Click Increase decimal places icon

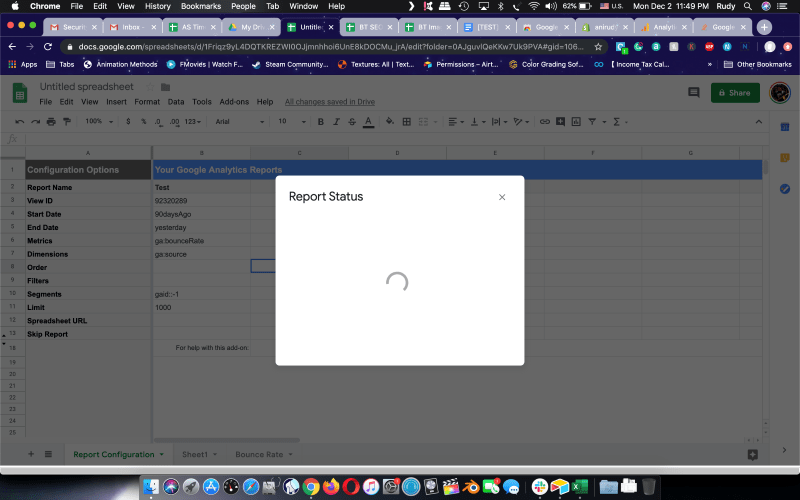pyautogui.click(x=174, y=121)
